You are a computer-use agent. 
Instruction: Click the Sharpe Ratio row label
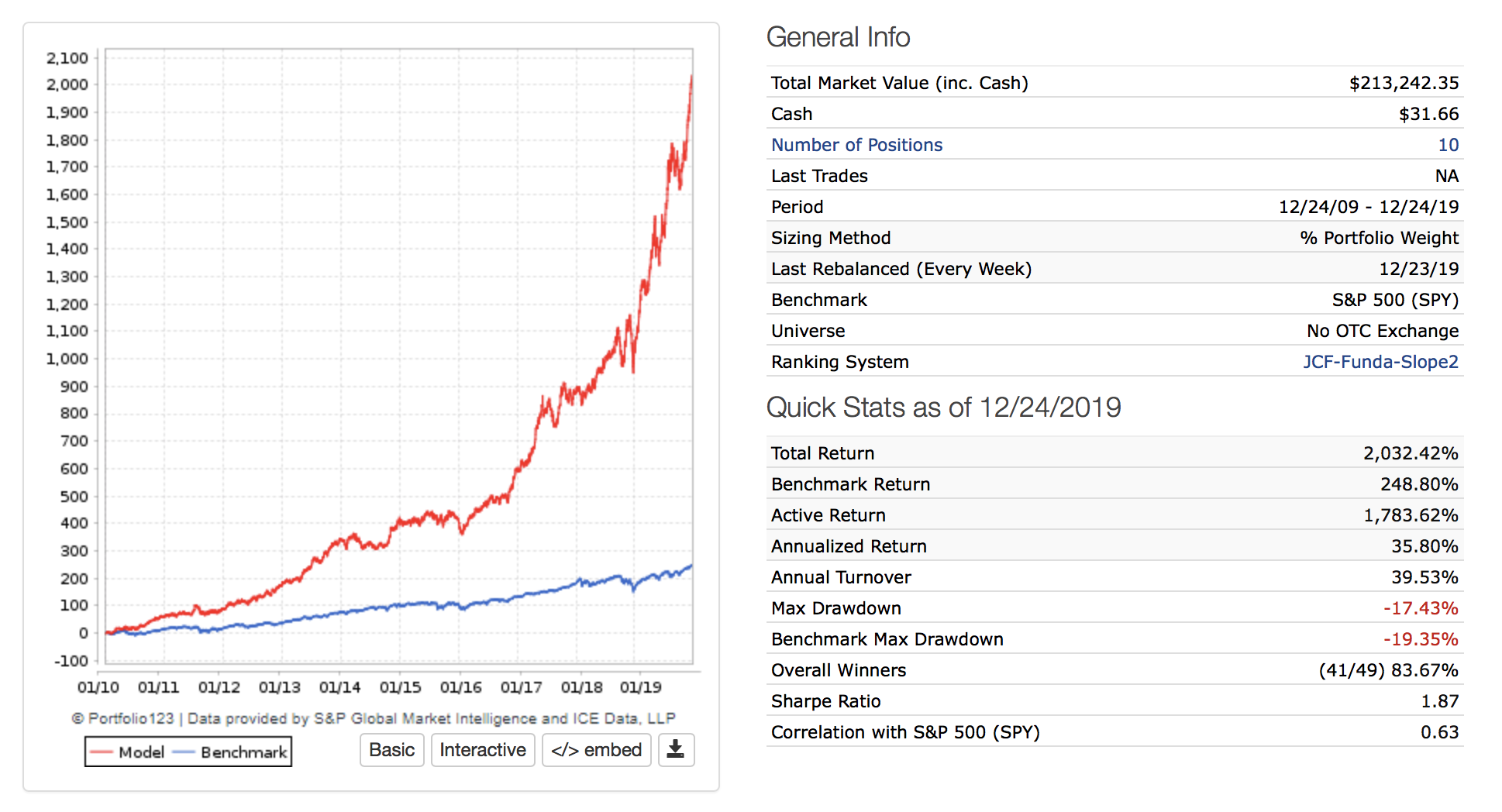825,701
